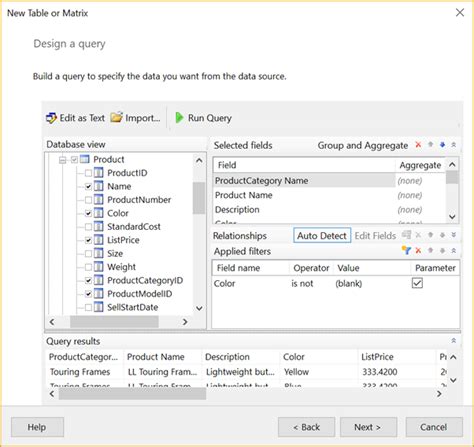Screen dimensions: 474x447
Task: Click the Product table icon in tree
Action: click(x=85, y=159)
